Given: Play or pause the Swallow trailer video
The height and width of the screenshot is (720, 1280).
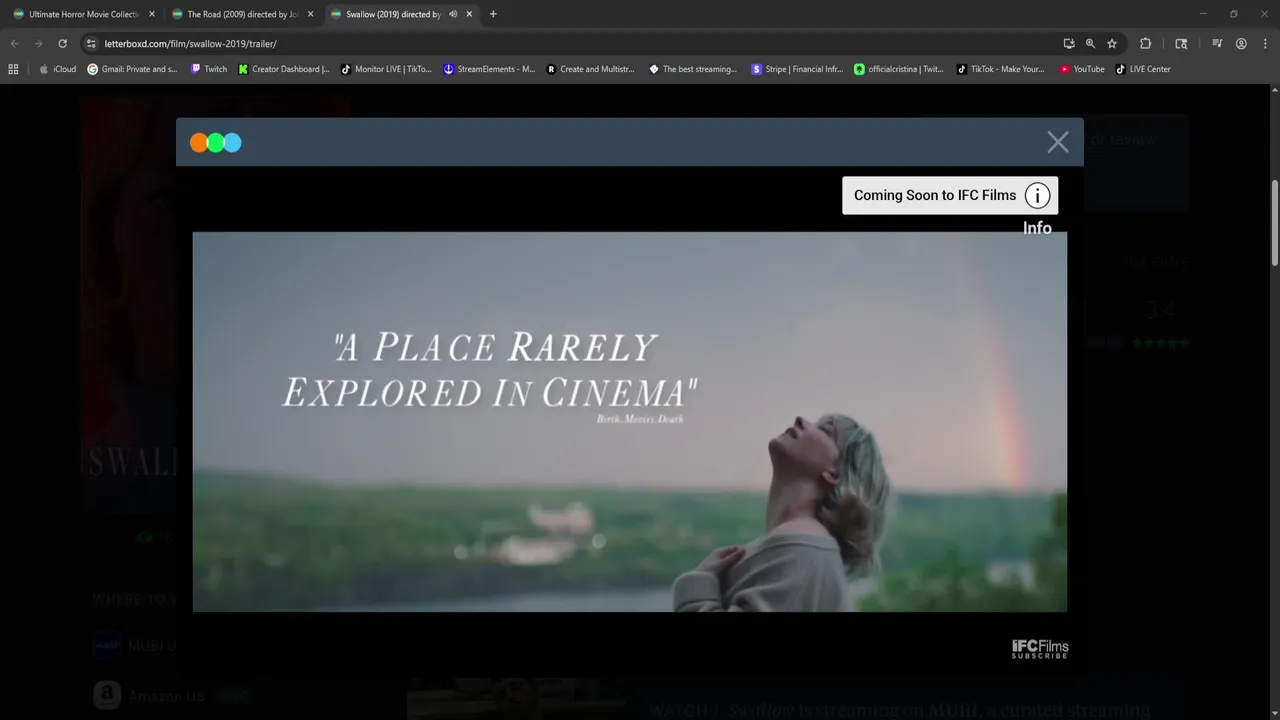Looking at the screenshot, I should (630, 422).
